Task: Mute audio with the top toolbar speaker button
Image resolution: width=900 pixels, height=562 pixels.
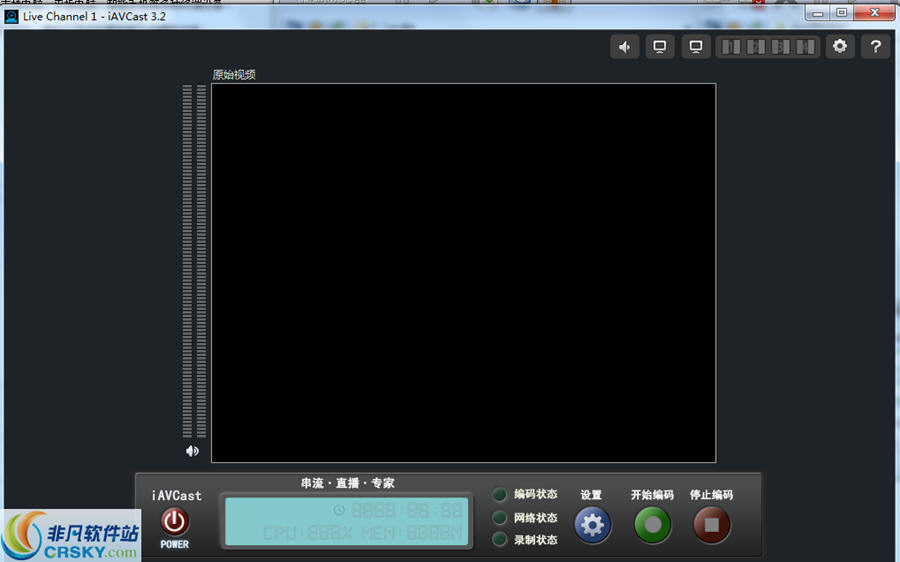Action: pos(624,46)
